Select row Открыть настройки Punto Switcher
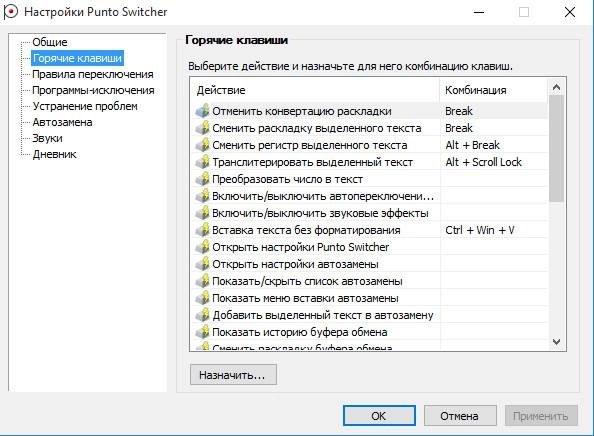Screen dimensions: 594x436 click(x=369, y=247)
